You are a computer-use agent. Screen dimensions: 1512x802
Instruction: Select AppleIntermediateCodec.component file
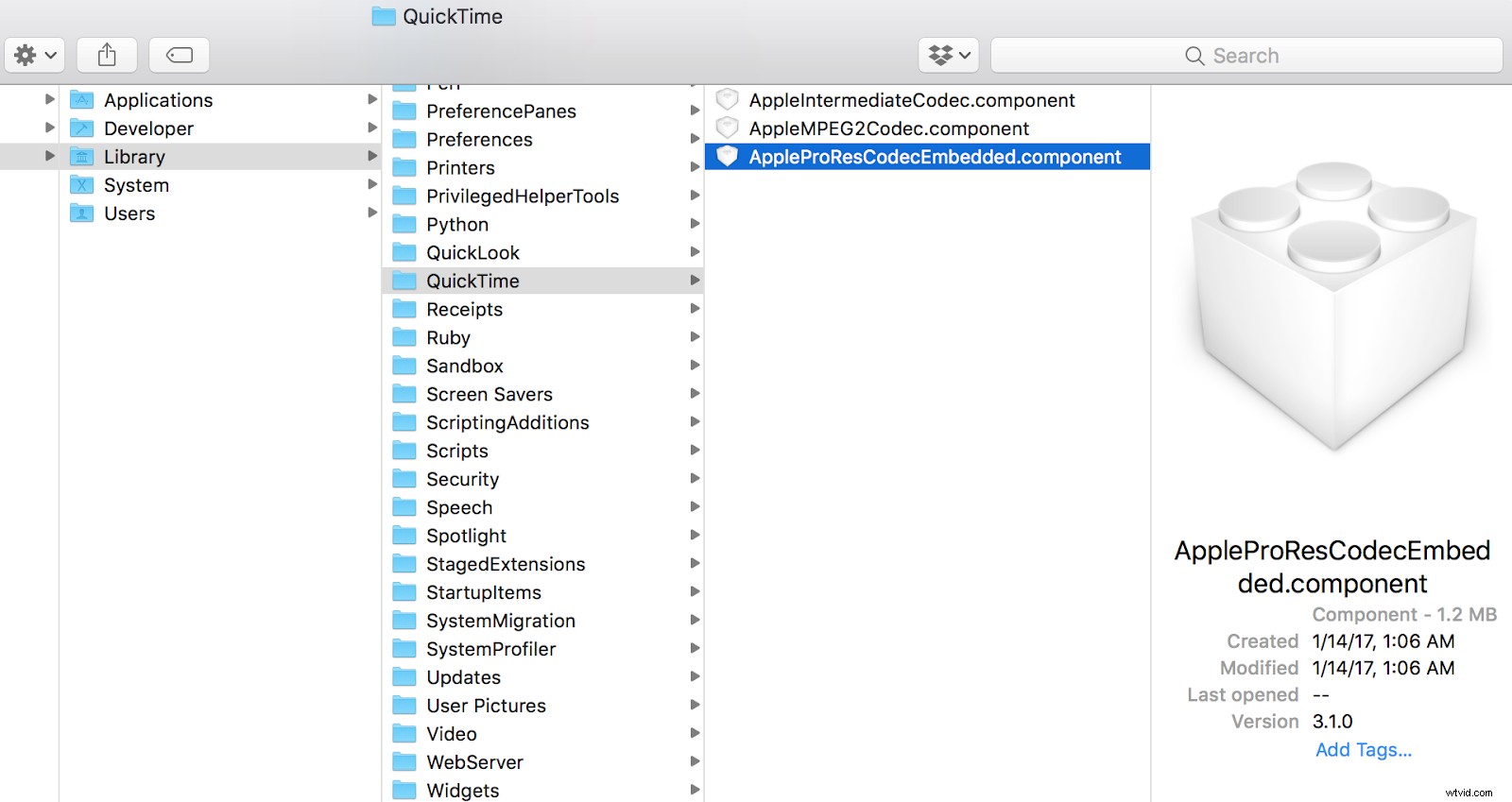(927, 100)
